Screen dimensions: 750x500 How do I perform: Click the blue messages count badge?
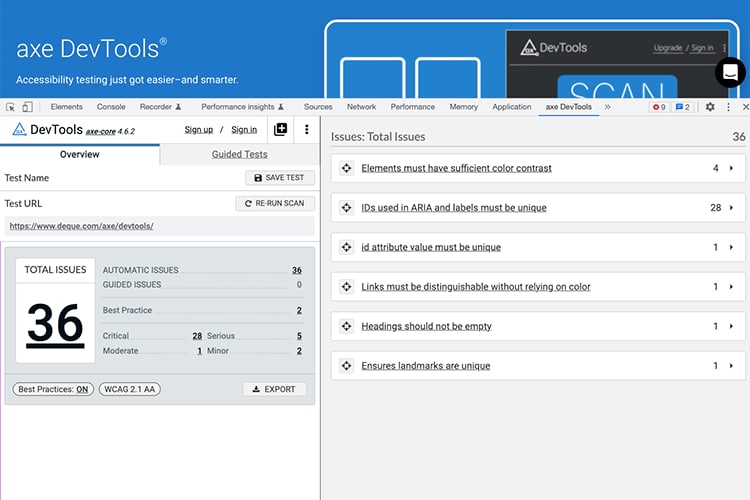pyautogui.click(x=683, y=107)
